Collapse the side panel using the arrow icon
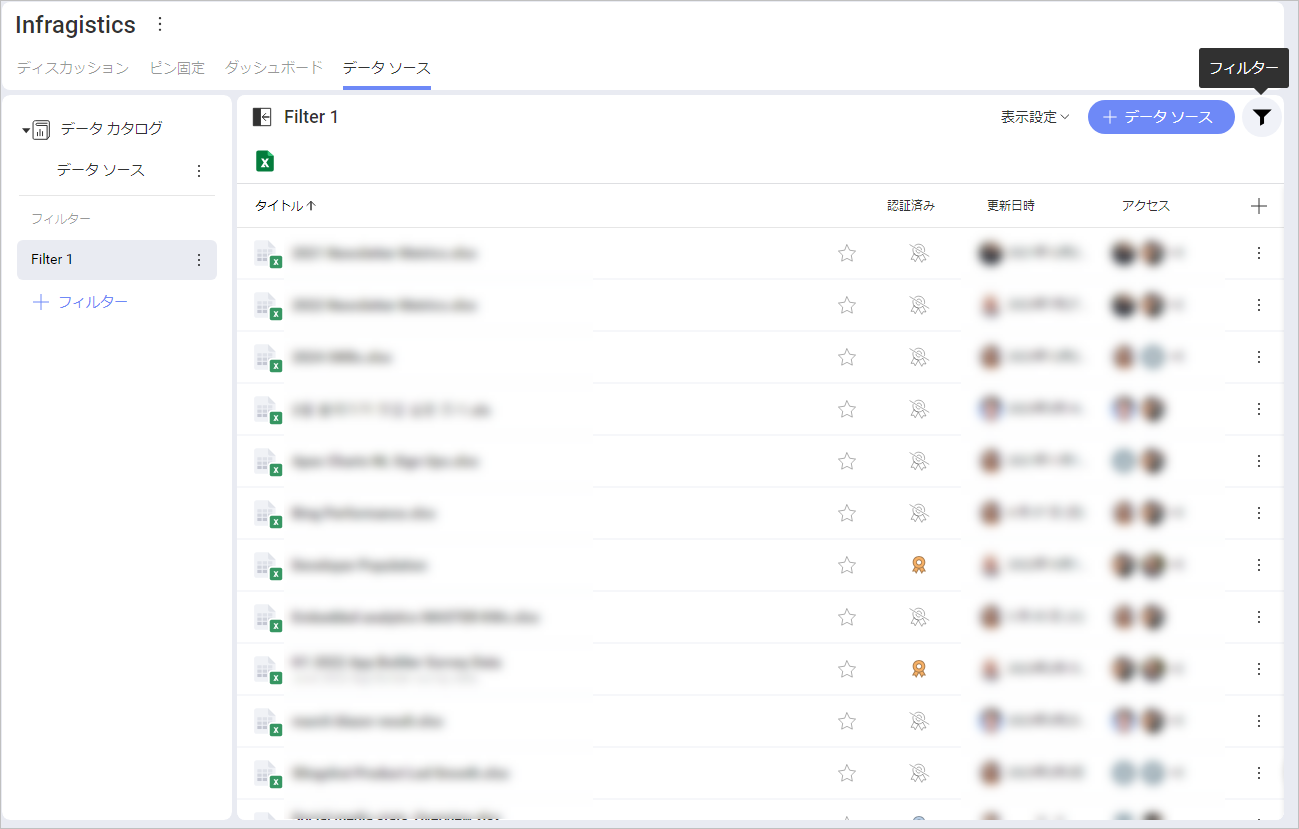 262,117
